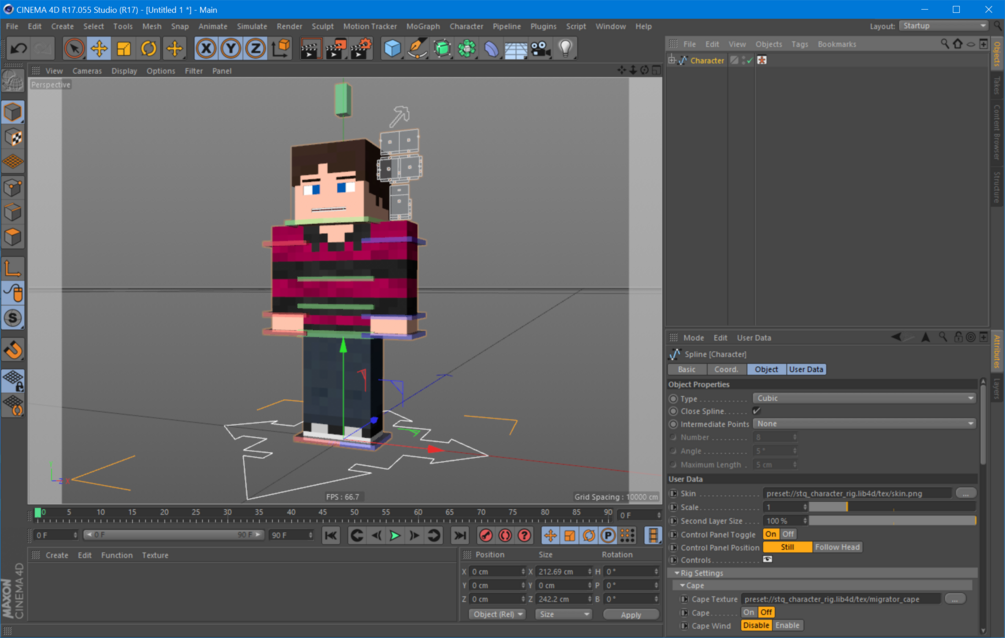Open Intermediate Points dropdown
The height and width of the screenshot is (638, 1005).
click(x=864, y=424)
